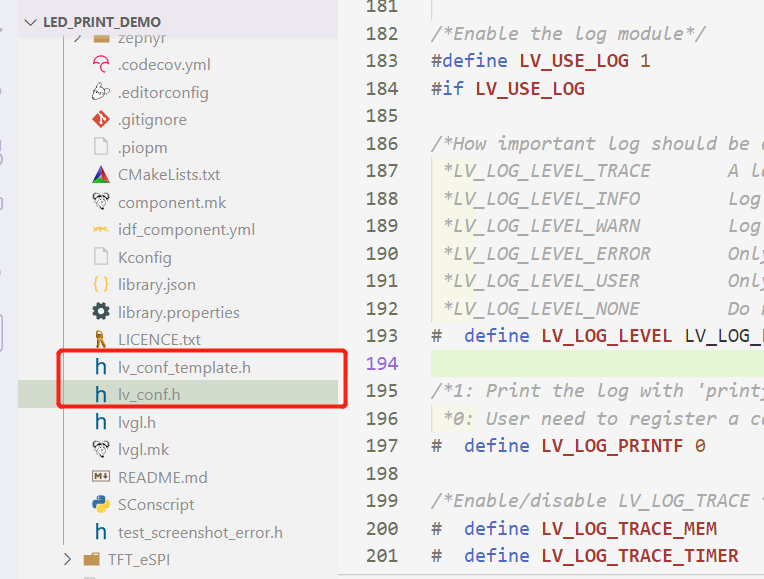Click the test_screenshot_error.h header icon
Viewport: 764px width, 579px height.
tap(101, 532)
